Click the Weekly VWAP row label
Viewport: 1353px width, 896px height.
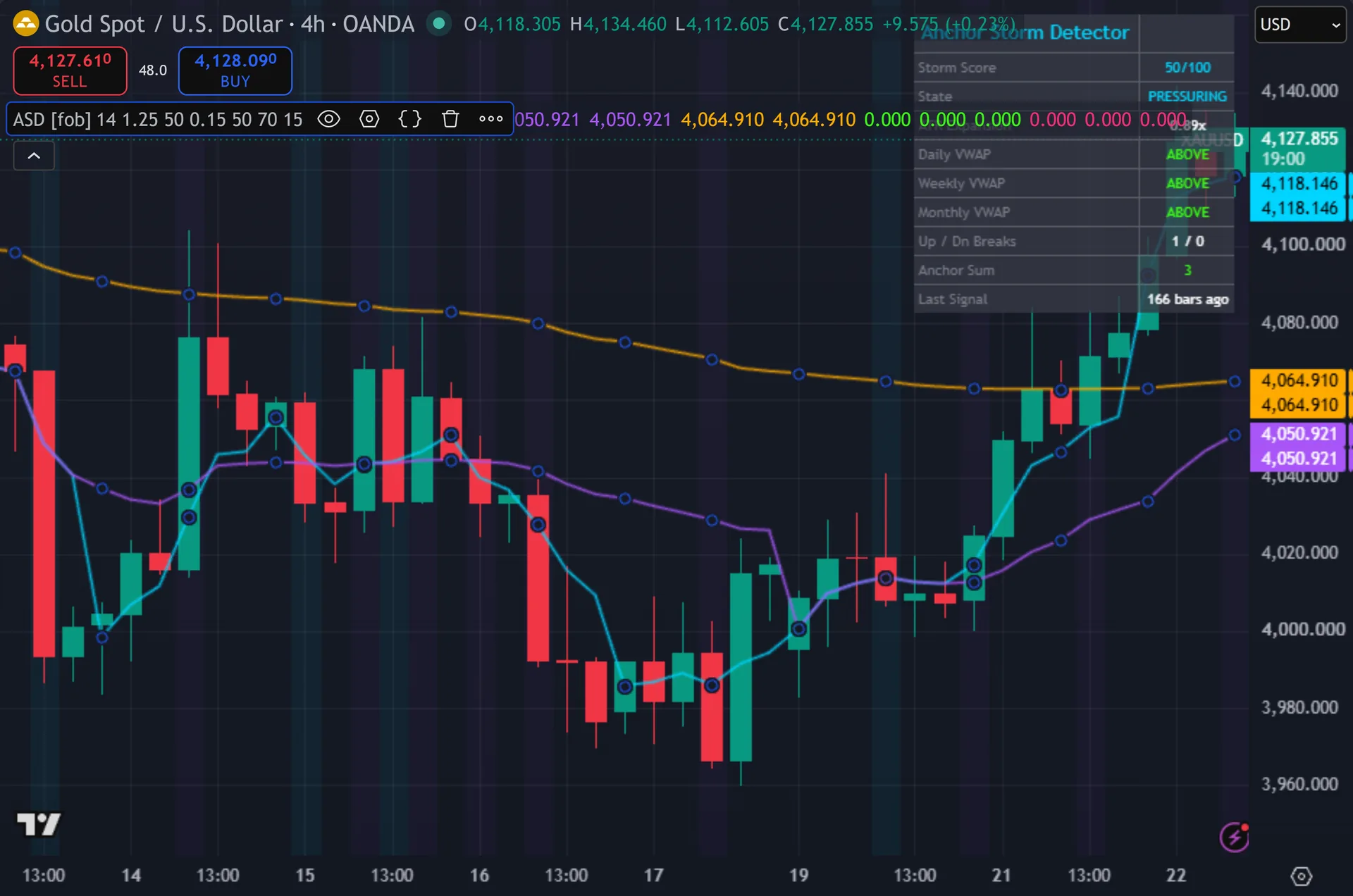[x=961, y=183]
